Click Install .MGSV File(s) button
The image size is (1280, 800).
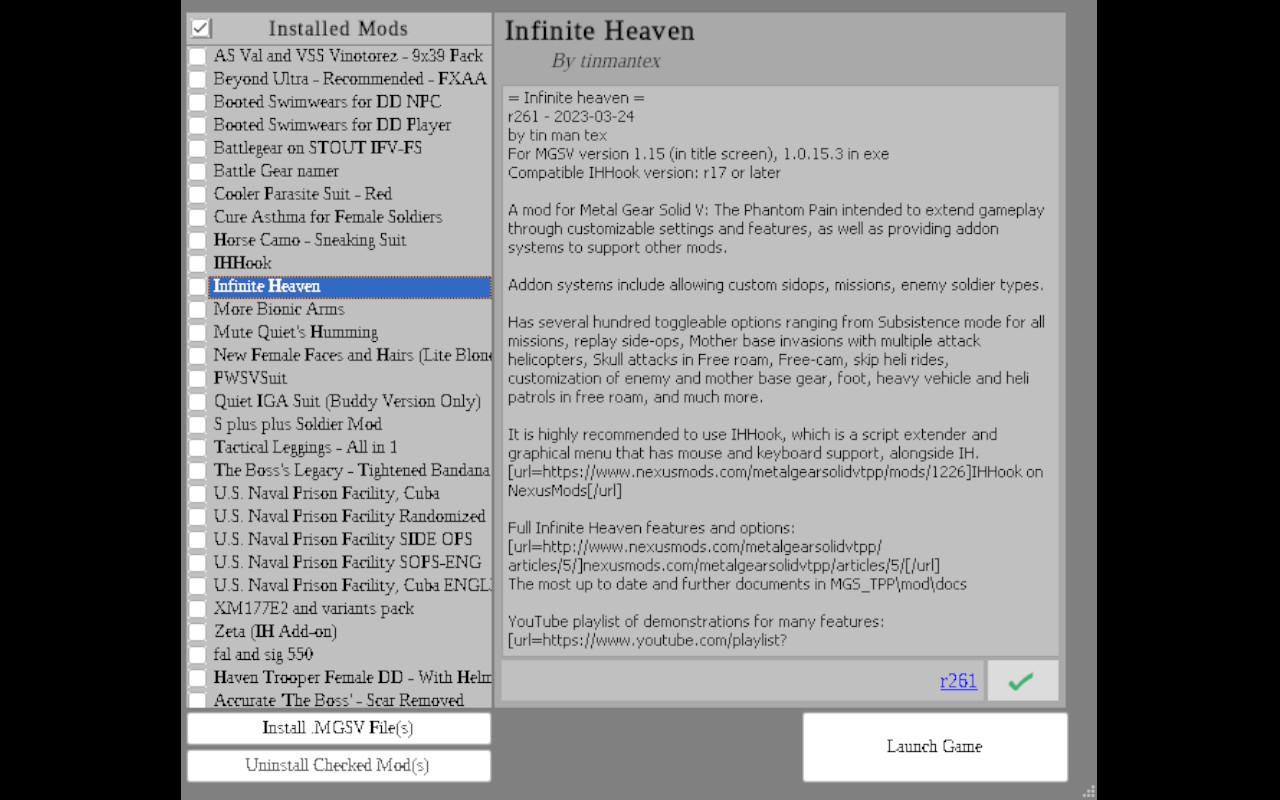point(338,728)
